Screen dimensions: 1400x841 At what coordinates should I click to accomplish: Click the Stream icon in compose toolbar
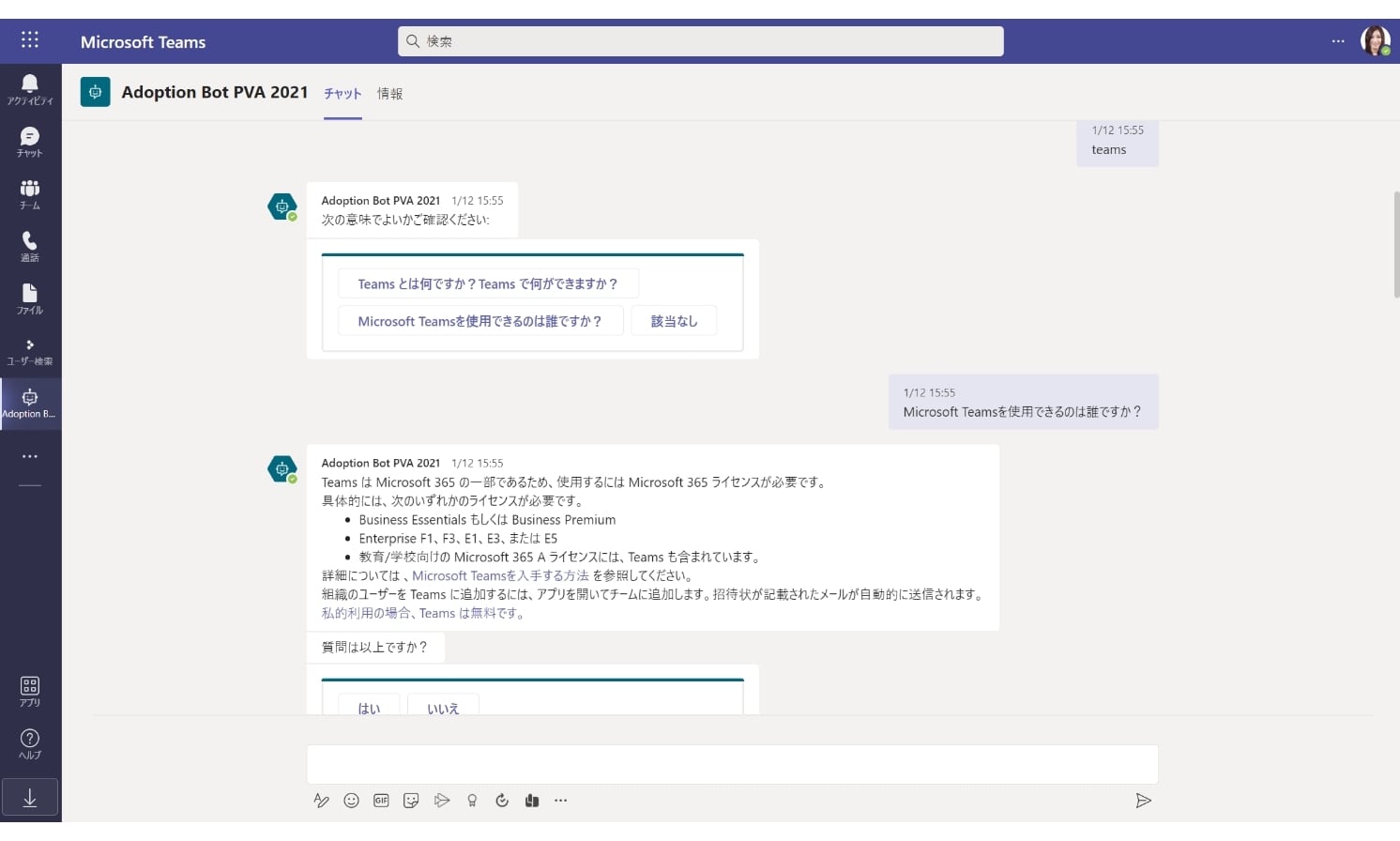point(442,801)
